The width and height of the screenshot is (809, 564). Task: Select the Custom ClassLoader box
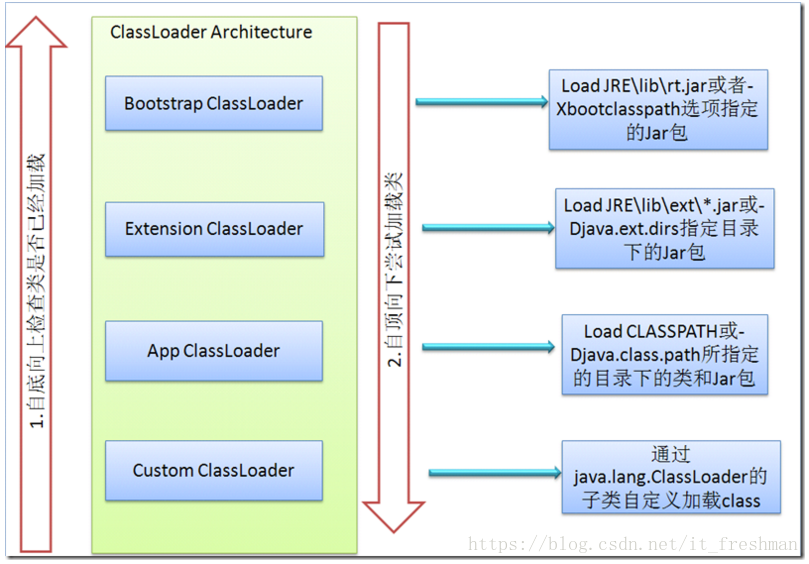pyautogui.click(x=214, y=471)
